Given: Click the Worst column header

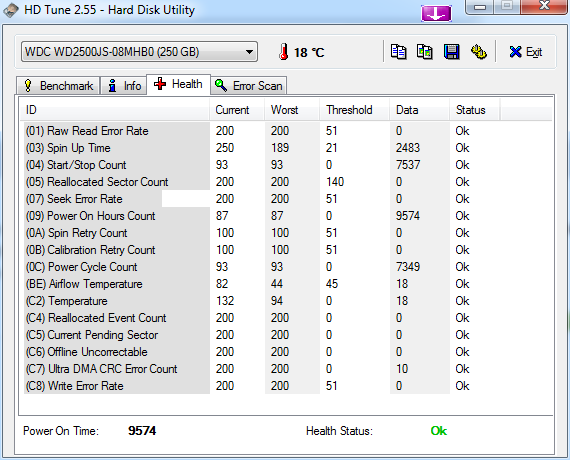Looking at the screenshot, I should coord(292,110).
